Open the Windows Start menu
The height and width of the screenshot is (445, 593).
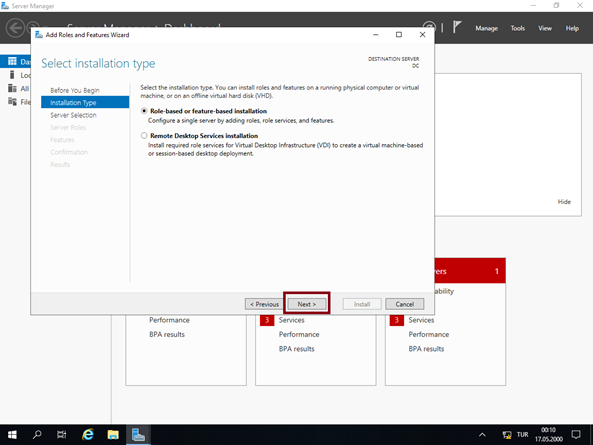(x=12, y=435)
